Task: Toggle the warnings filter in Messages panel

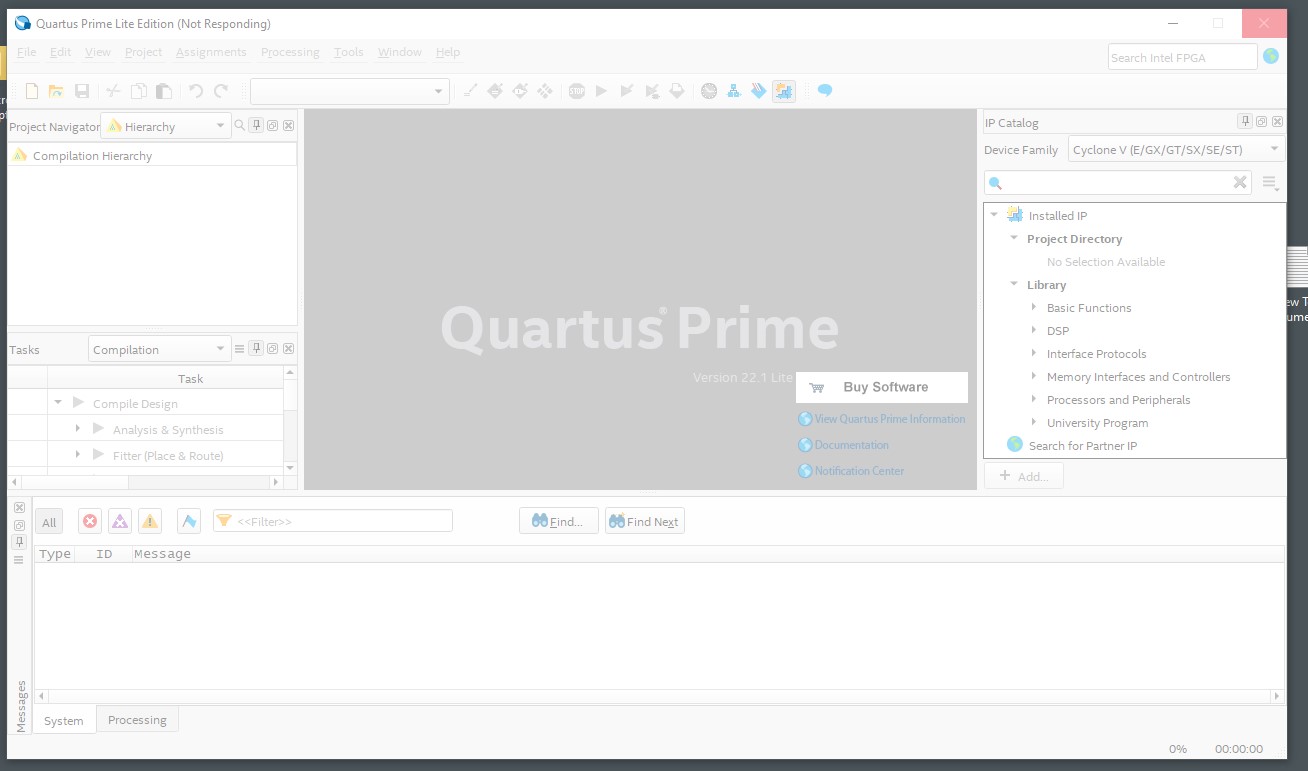Action: 150,520
